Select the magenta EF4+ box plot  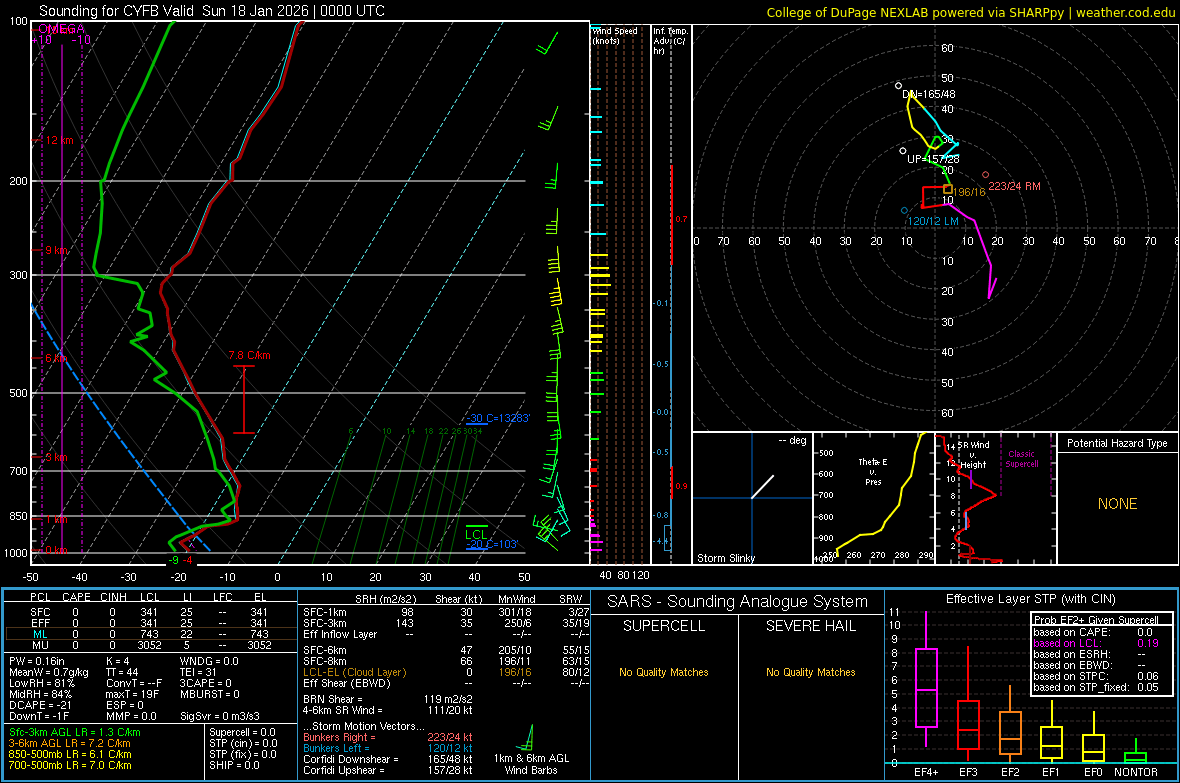926,681
